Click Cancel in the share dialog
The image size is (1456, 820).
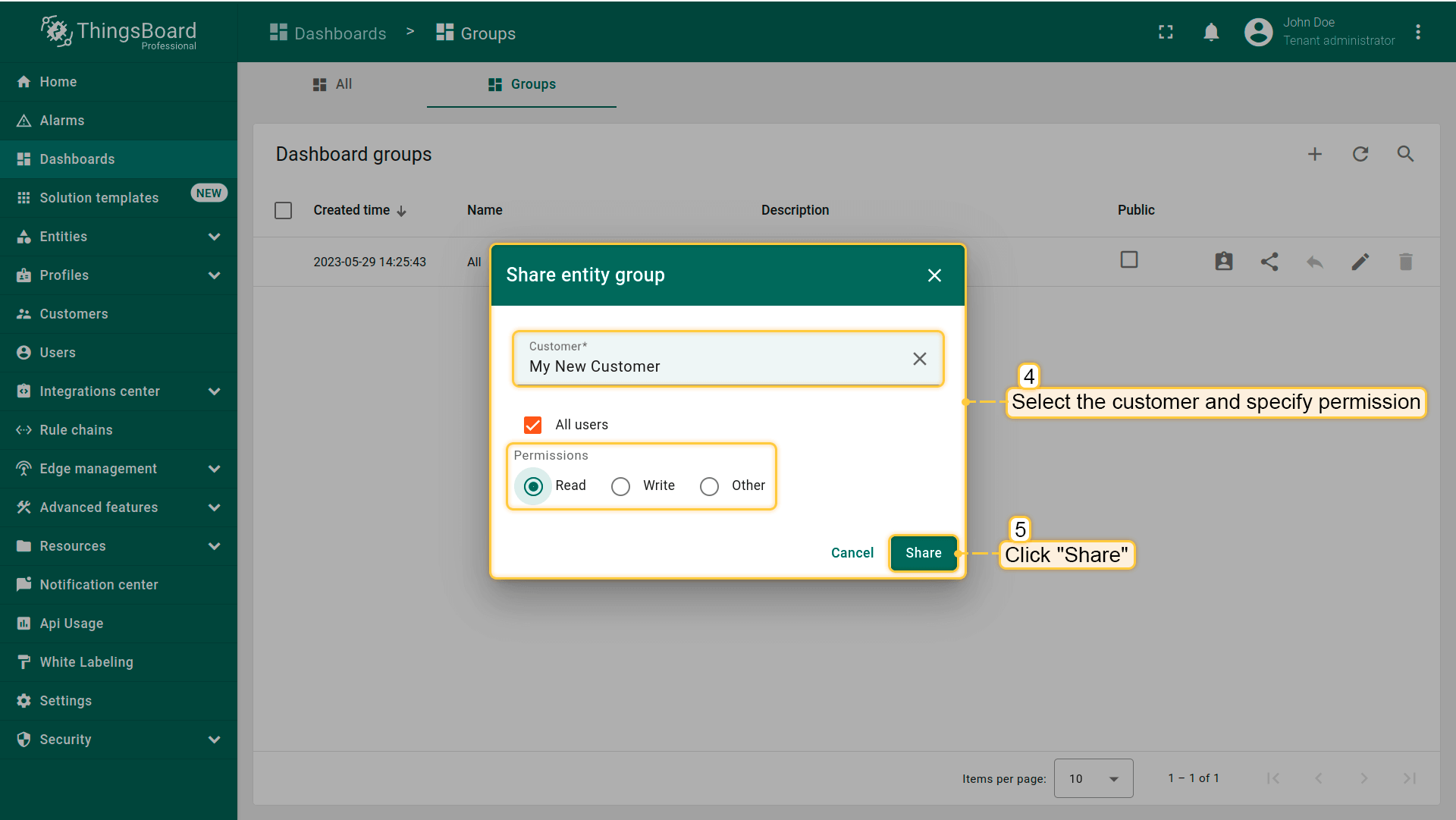(852, 553)
